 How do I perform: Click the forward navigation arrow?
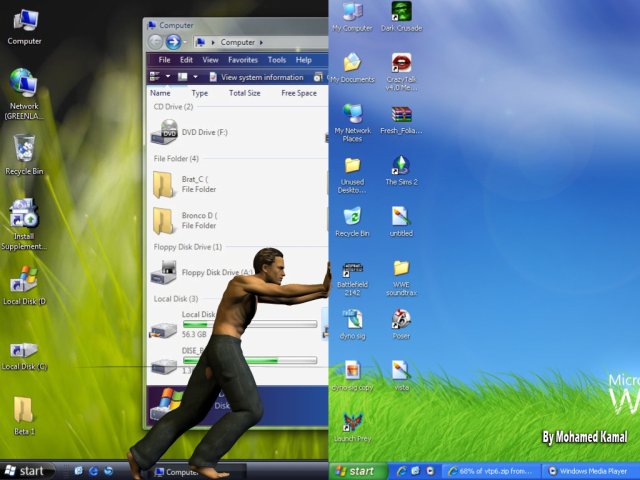(x=173, y=42)
